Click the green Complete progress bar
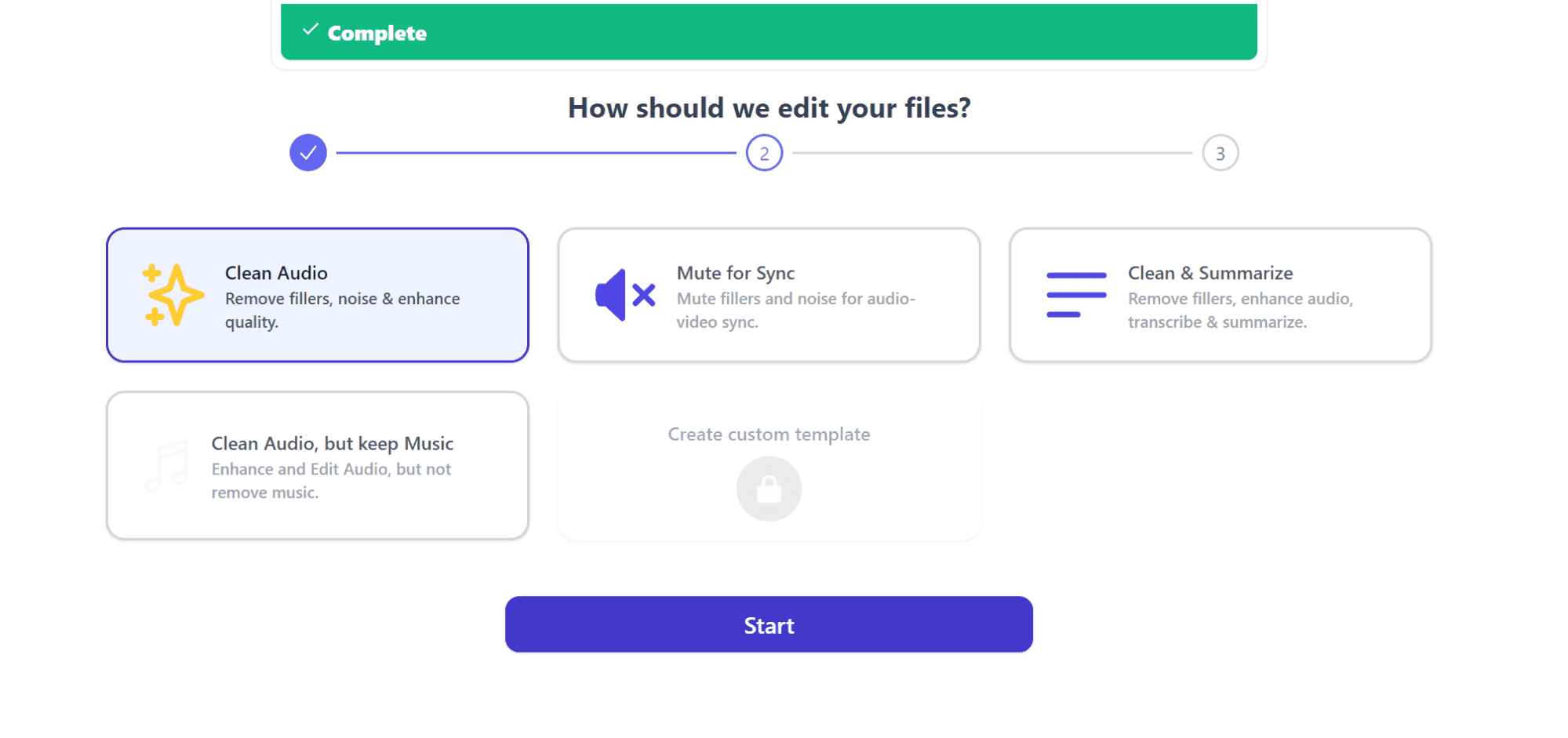The image size is (1568, 738). click(769, 31)
